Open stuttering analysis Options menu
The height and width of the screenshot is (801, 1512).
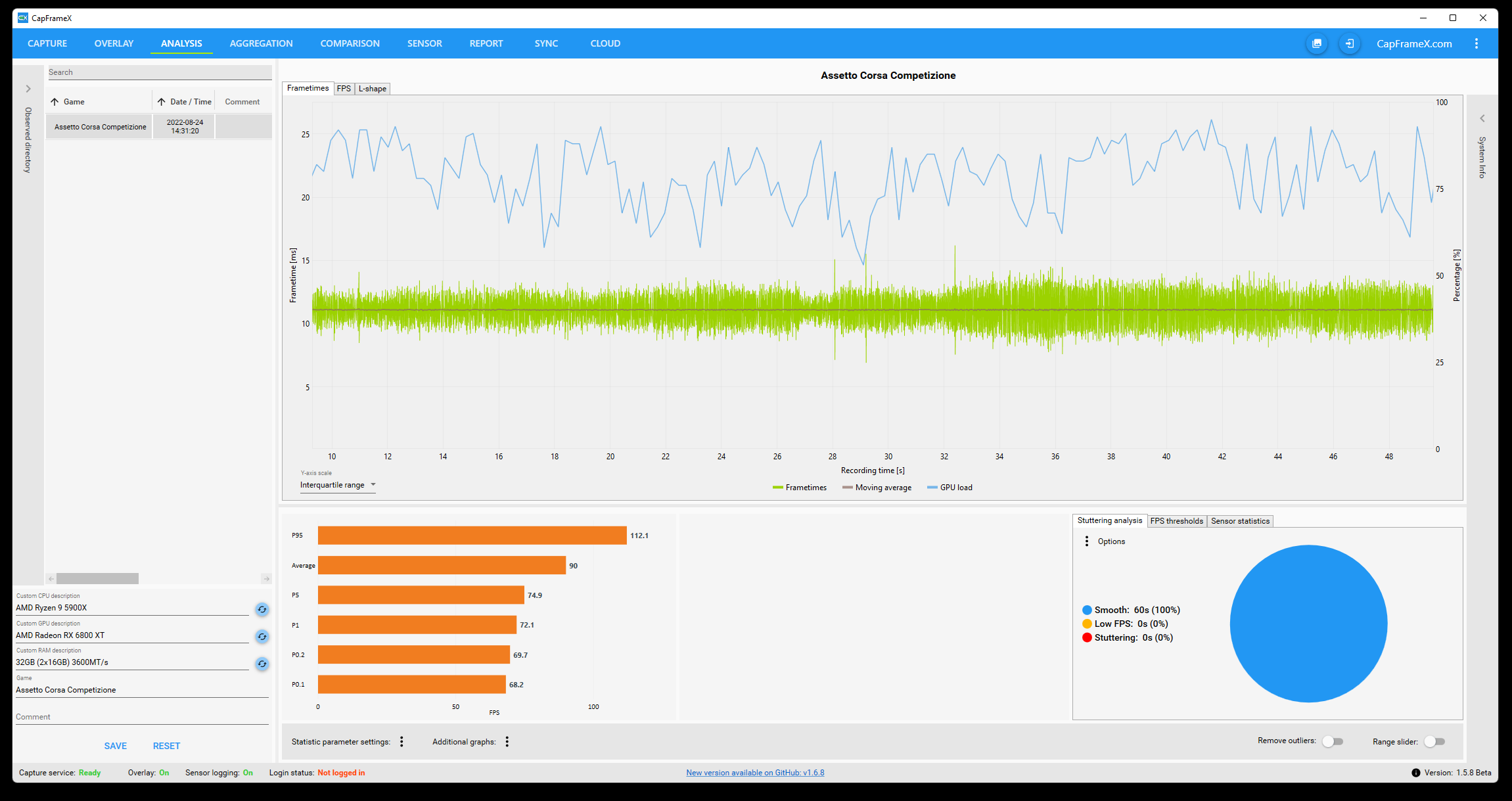click(1087, 541)
